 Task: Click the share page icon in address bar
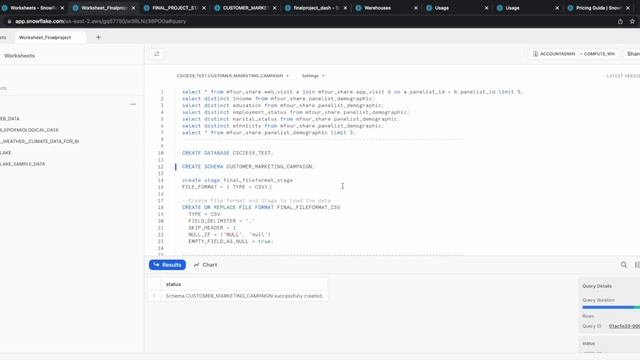pyautogui.click(x=620, y=21)
